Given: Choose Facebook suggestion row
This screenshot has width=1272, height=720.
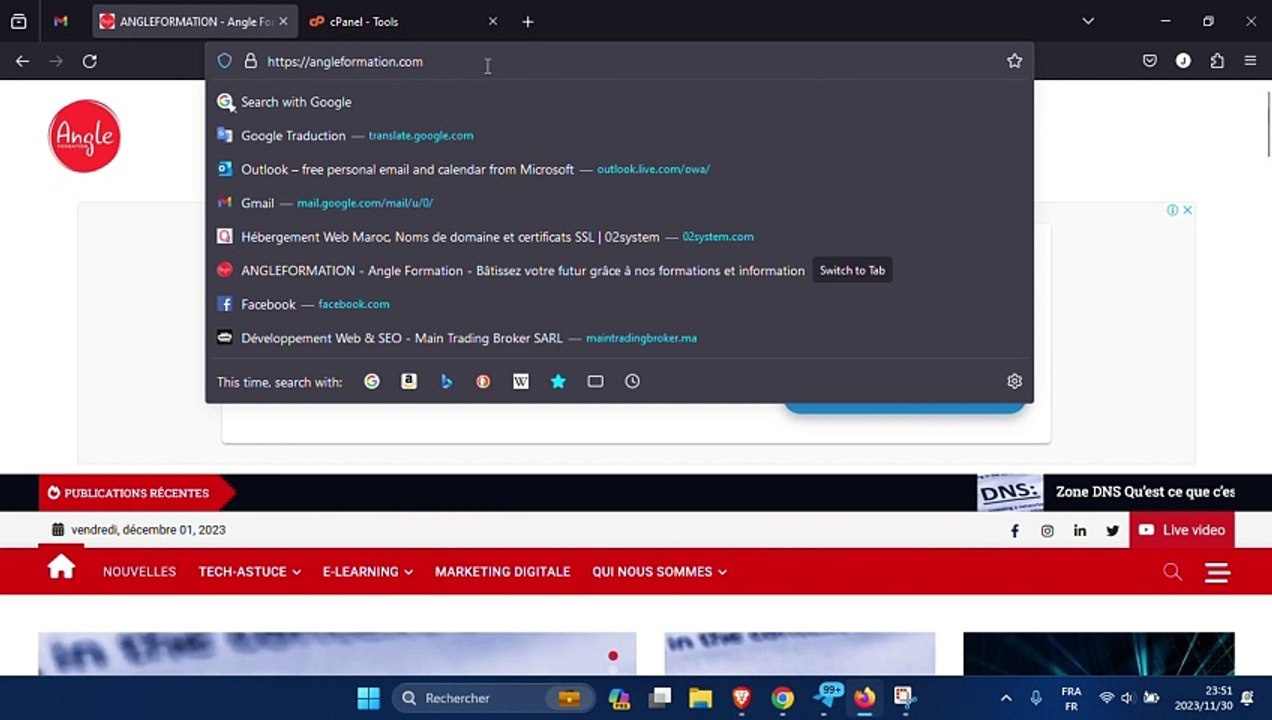Looking at the screenshot, I should pos(619,304).
